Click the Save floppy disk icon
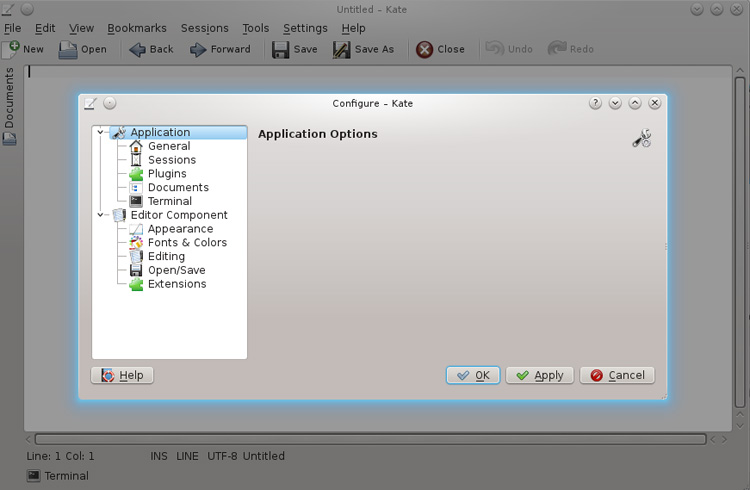750x490 pixels. 280,49
